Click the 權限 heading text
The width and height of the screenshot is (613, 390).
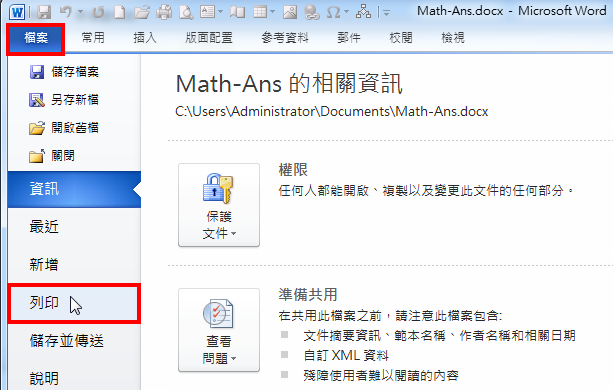293,170
